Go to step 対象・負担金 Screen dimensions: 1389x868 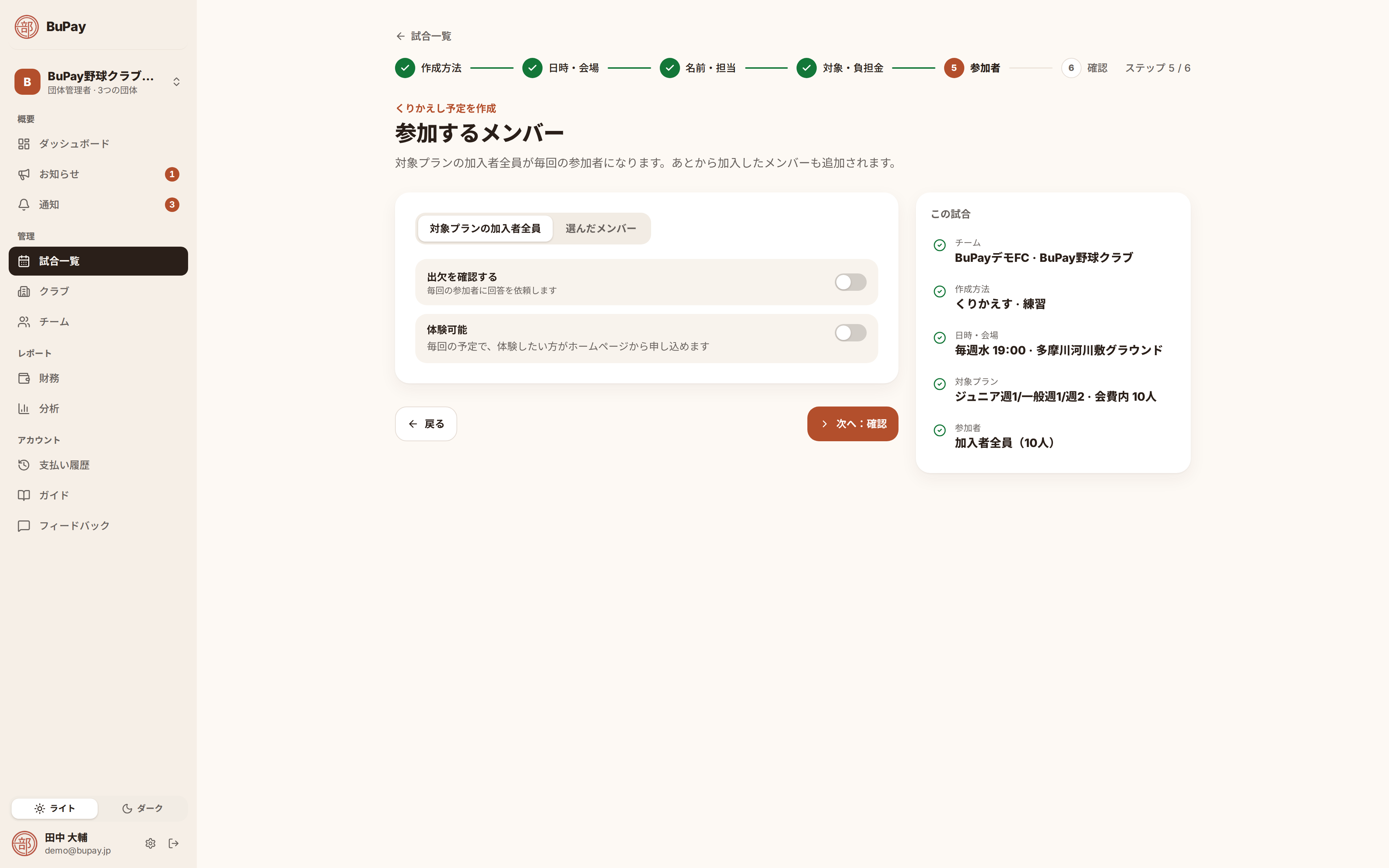840,68
